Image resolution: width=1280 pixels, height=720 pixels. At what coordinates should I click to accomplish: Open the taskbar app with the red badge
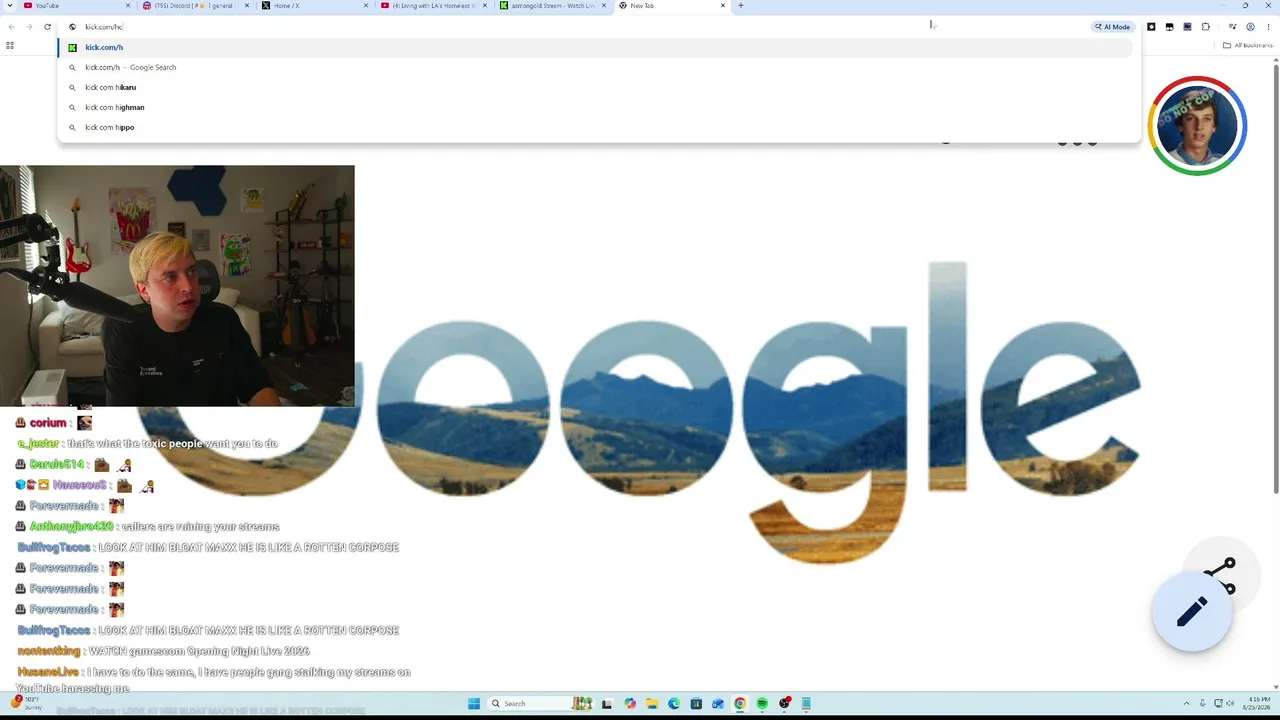(785, 703)
